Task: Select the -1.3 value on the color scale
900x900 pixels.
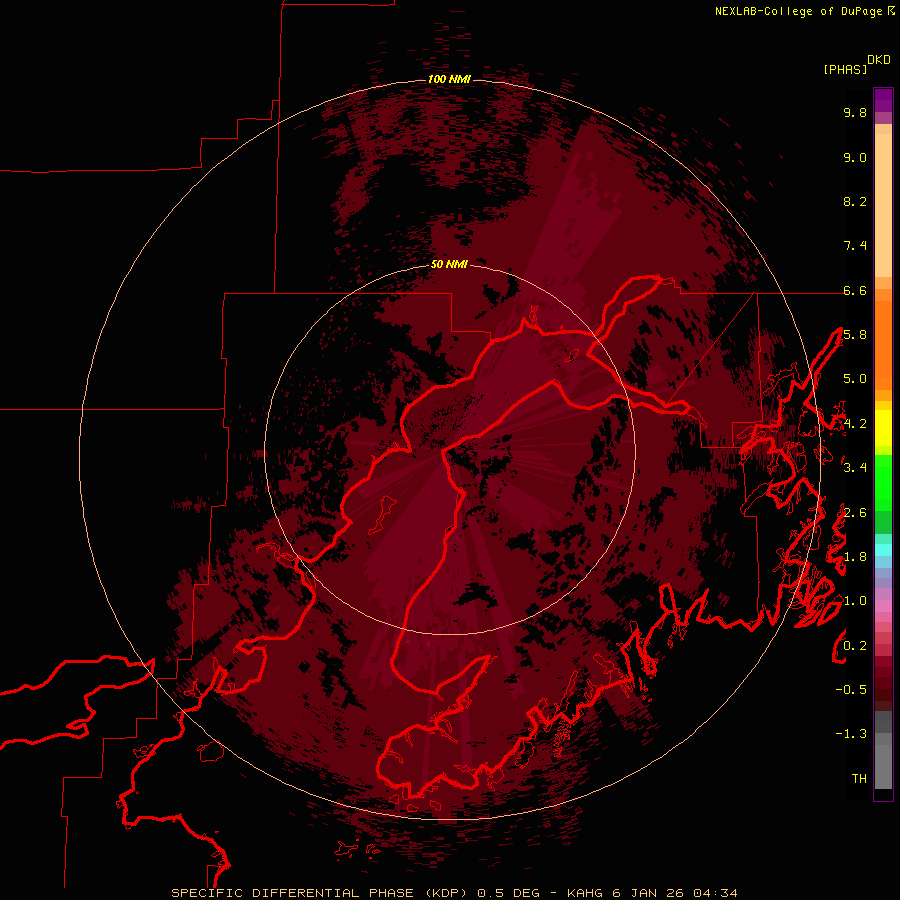Action: 851,734
